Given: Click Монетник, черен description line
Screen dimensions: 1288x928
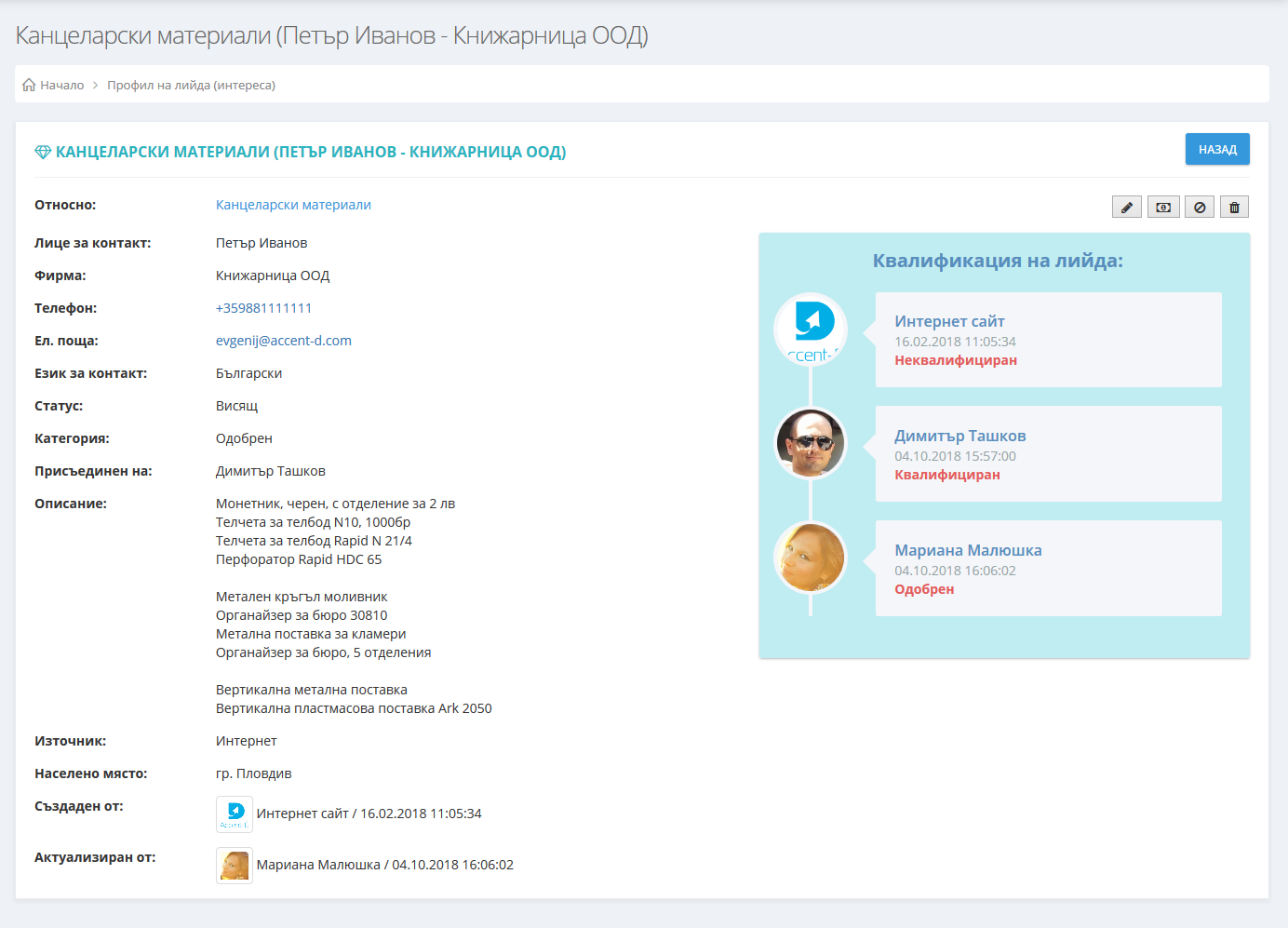Looking at the screenshot, I should coord(335,504).
